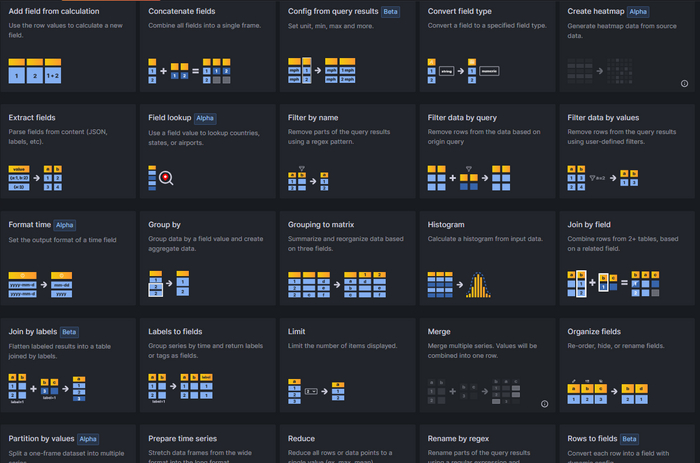Select the Histogram title
Image resolution: width=700 pixels, height=463 pixels.
(446, 225)
